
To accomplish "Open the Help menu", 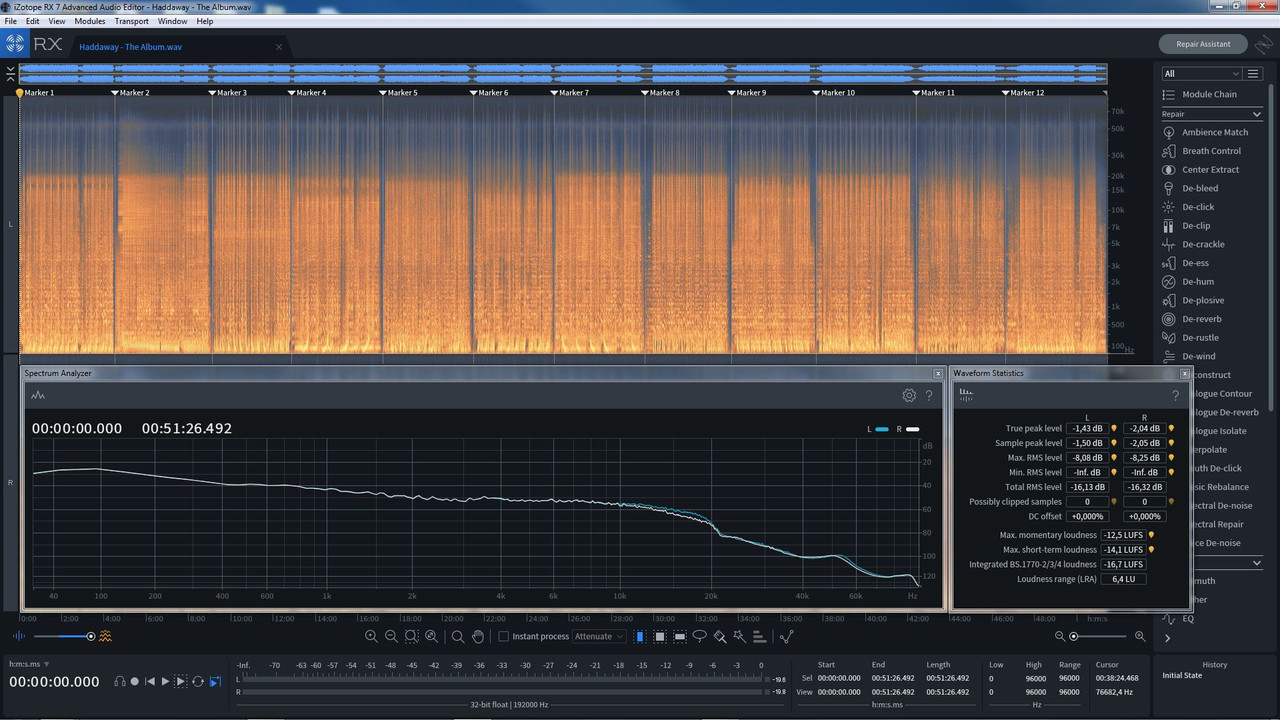I will click(x=205, y=21).
